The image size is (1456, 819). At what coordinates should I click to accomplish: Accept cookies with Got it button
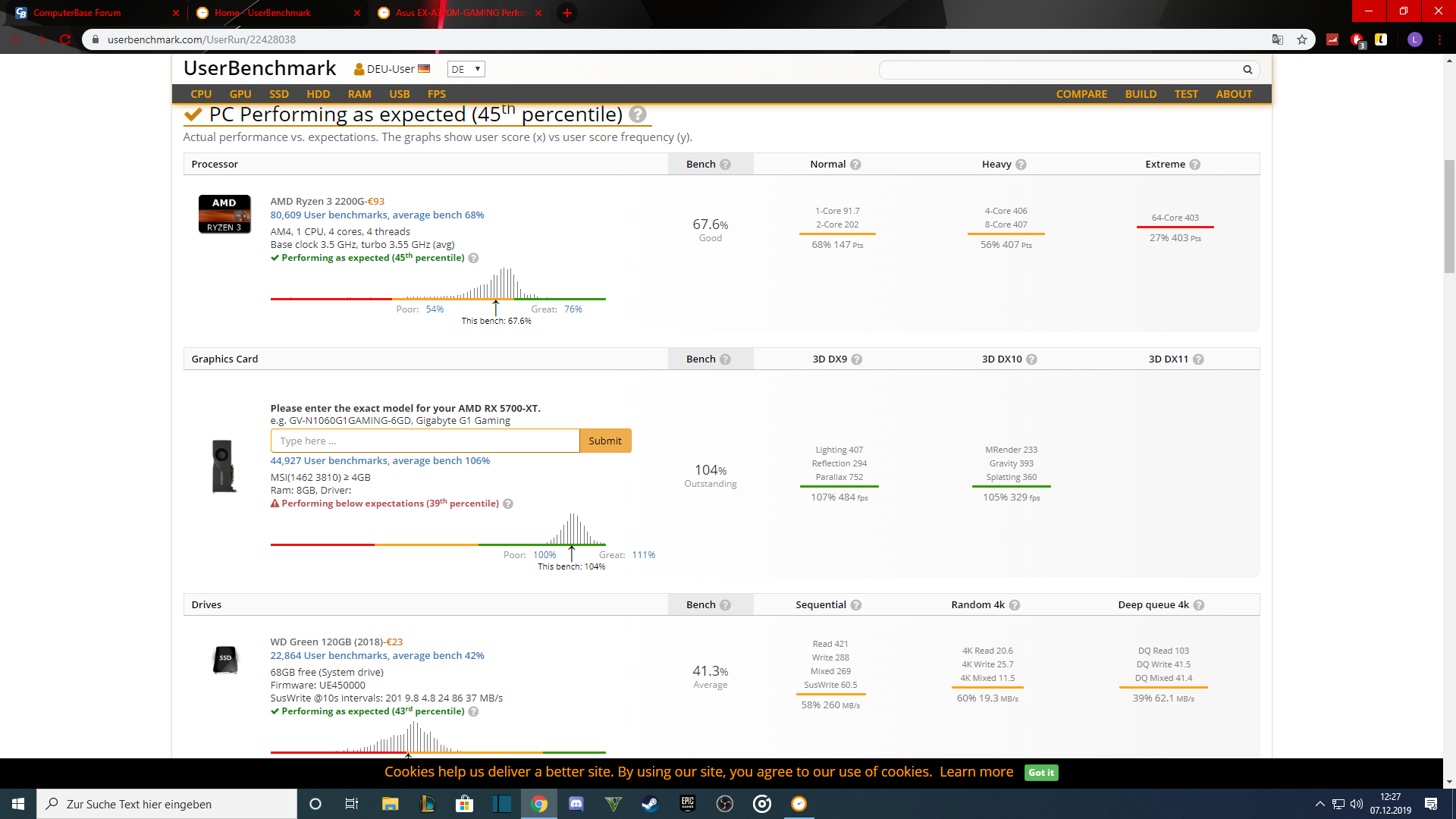click(1040, 772)
